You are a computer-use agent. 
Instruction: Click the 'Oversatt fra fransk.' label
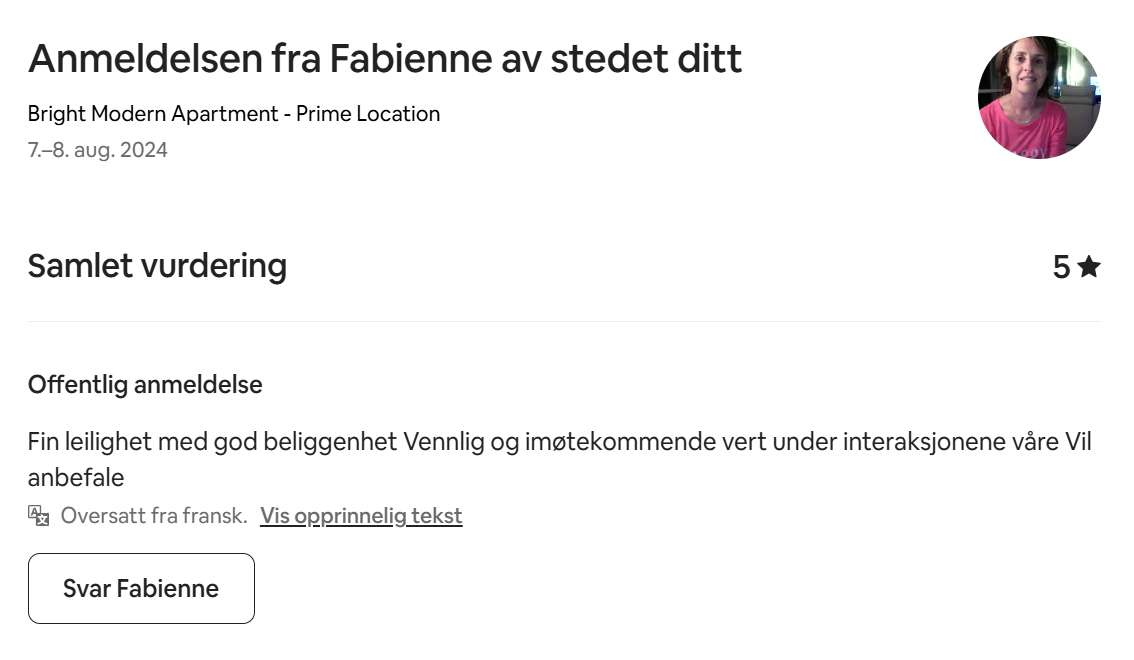(154, 516)
